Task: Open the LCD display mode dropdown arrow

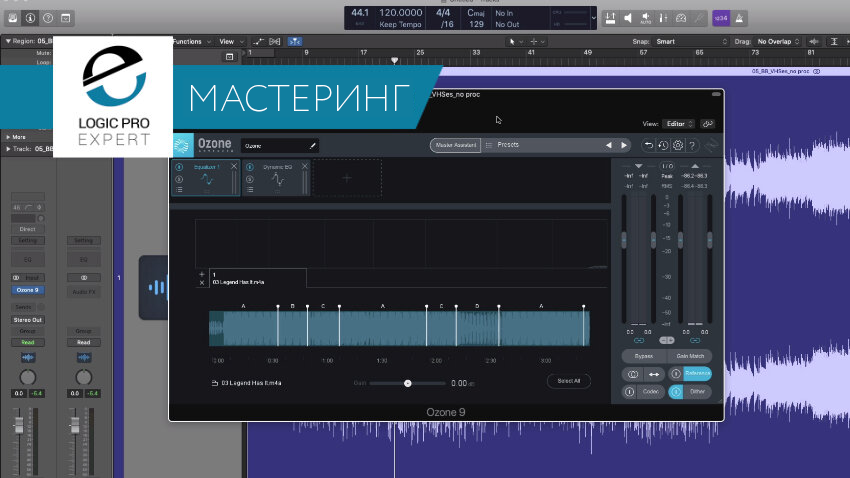Action: click(x=594, y=18)
